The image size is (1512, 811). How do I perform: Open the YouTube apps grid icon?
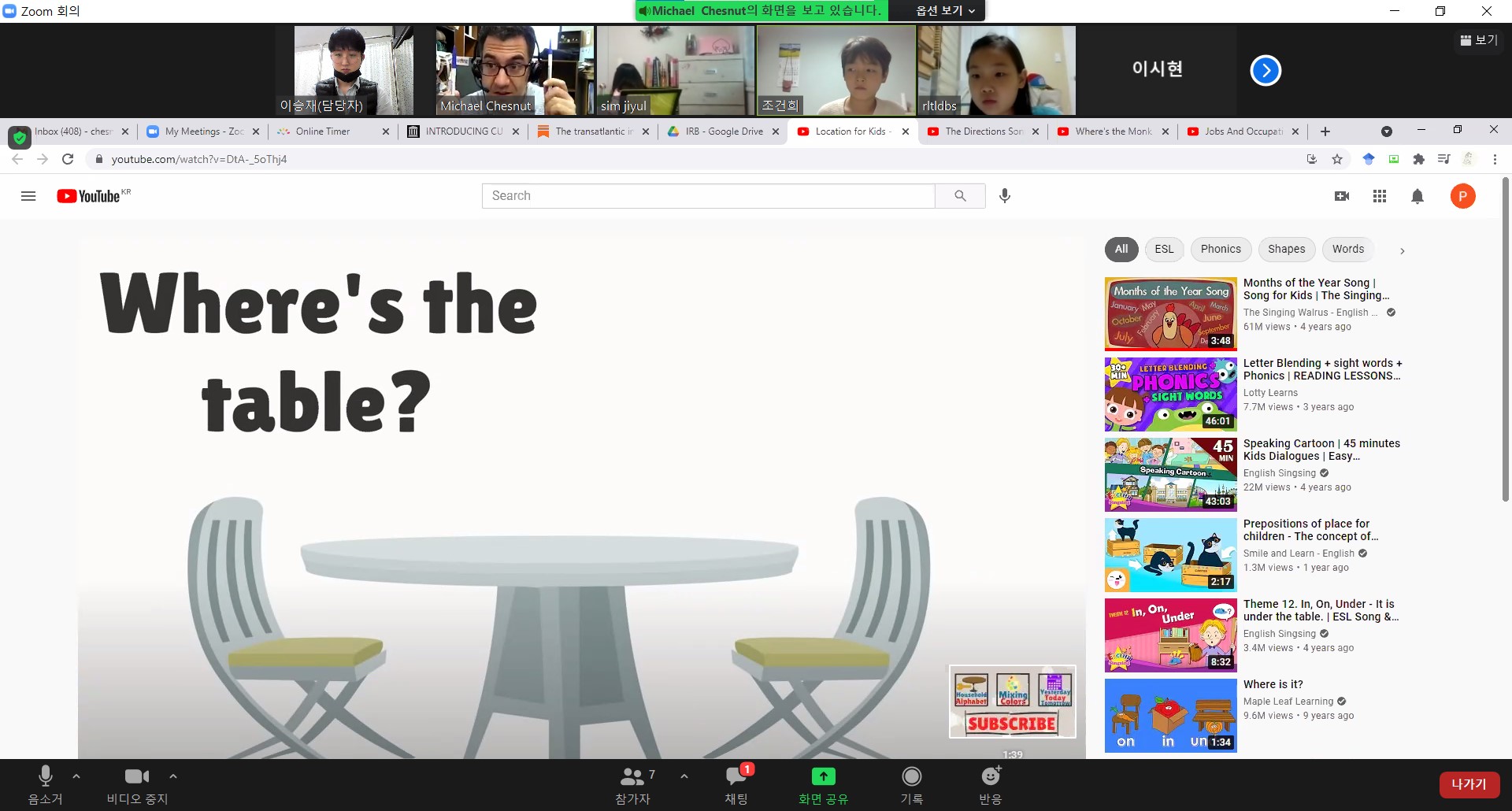(x=1380, y=196)
